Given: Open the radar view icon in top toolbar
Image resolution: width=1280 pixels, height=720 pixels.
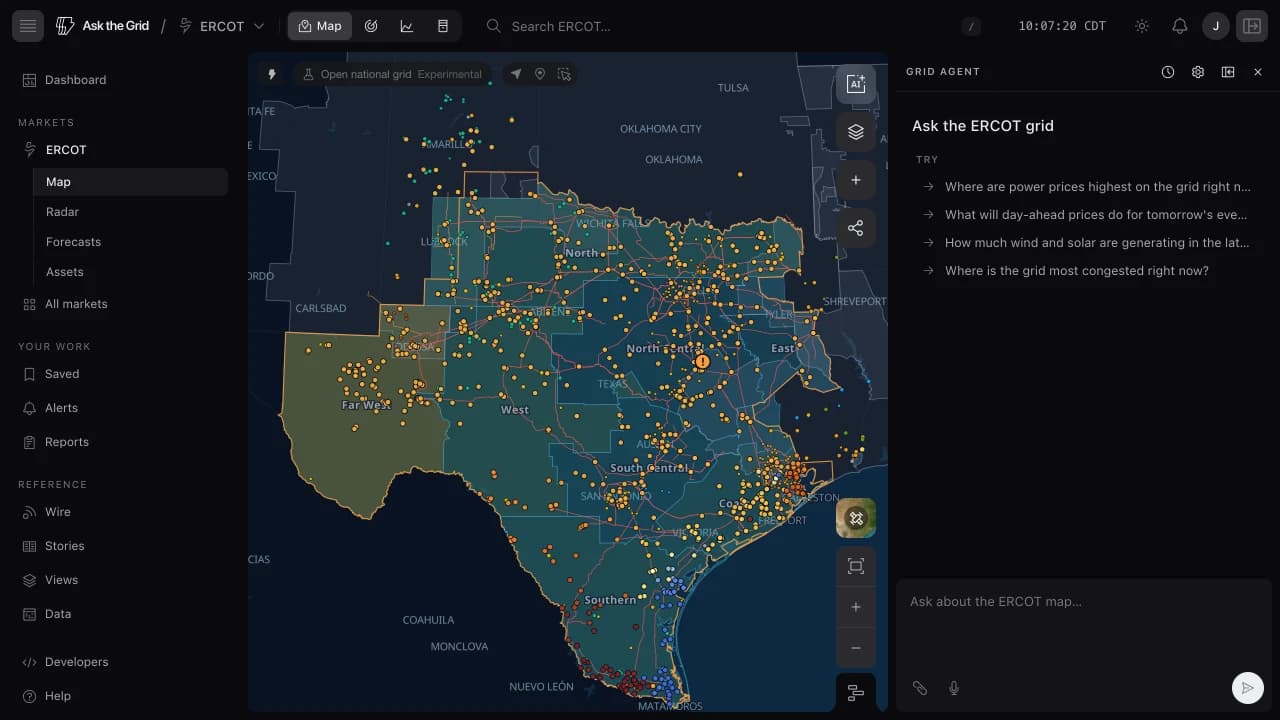Looking at the screenshot, I should coord(371,26).
